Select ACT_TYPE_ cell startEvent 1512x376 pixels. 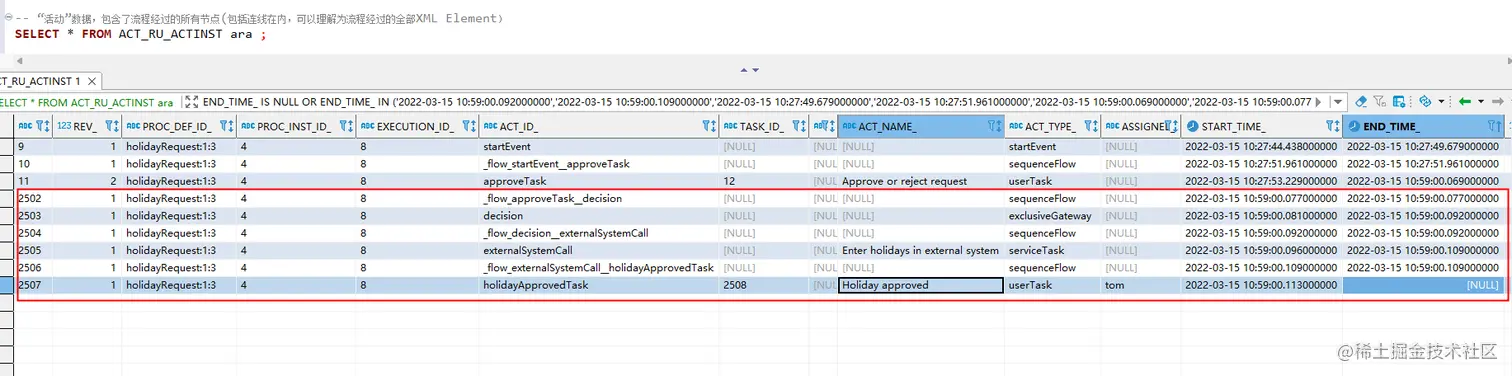coord(1053,146)
